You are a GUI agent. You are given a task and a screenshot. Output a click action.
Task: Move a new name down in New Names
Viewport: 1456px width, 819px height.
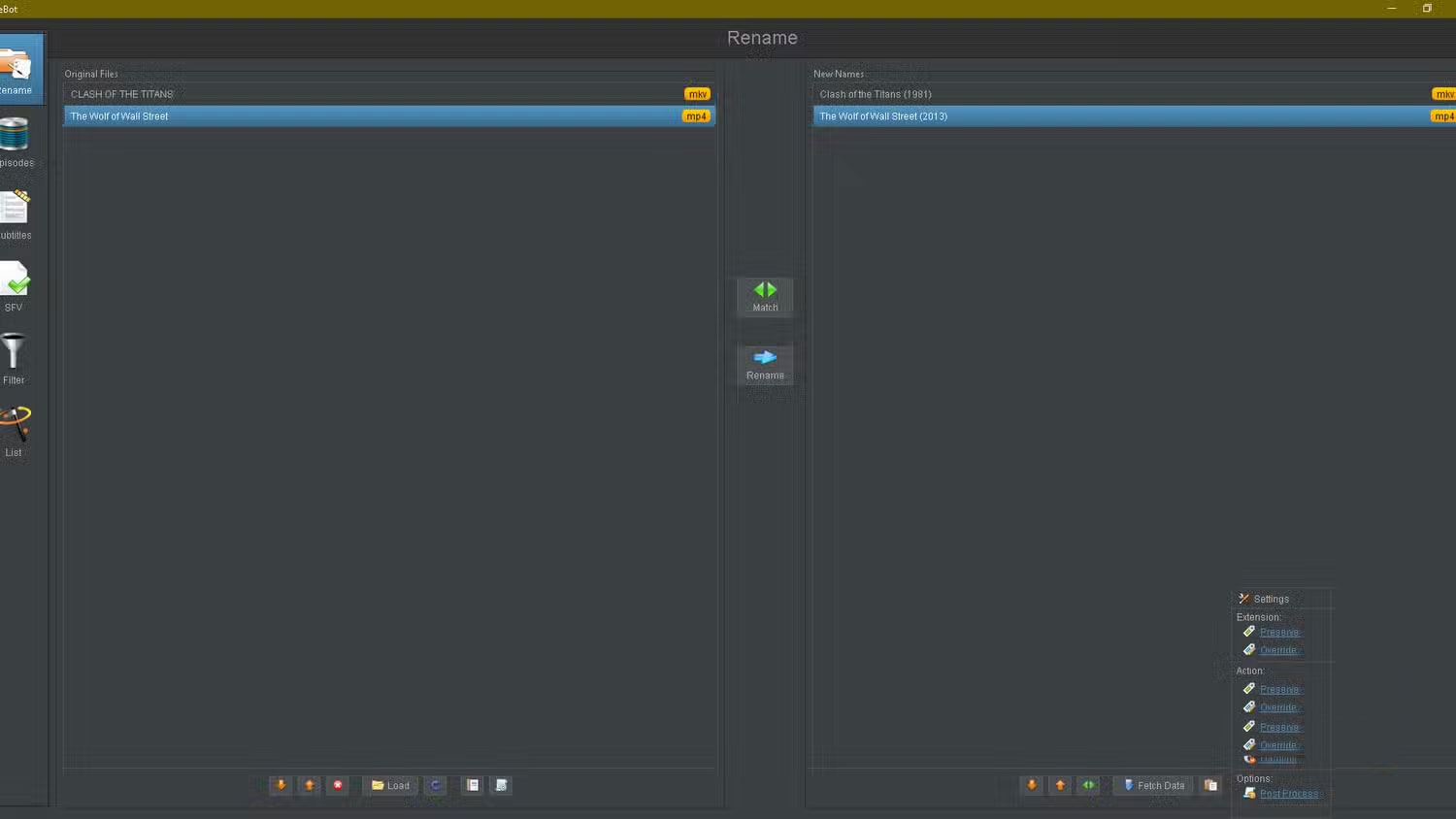point(1031,785)
